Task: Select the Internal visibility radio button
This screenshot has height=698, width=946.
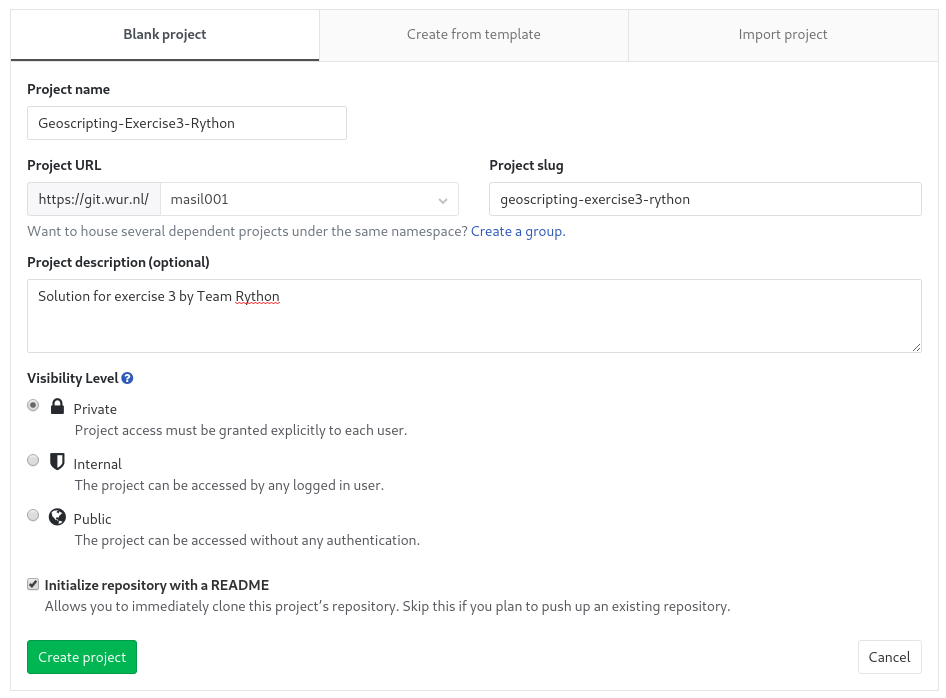Action: [x=33, y=459]
